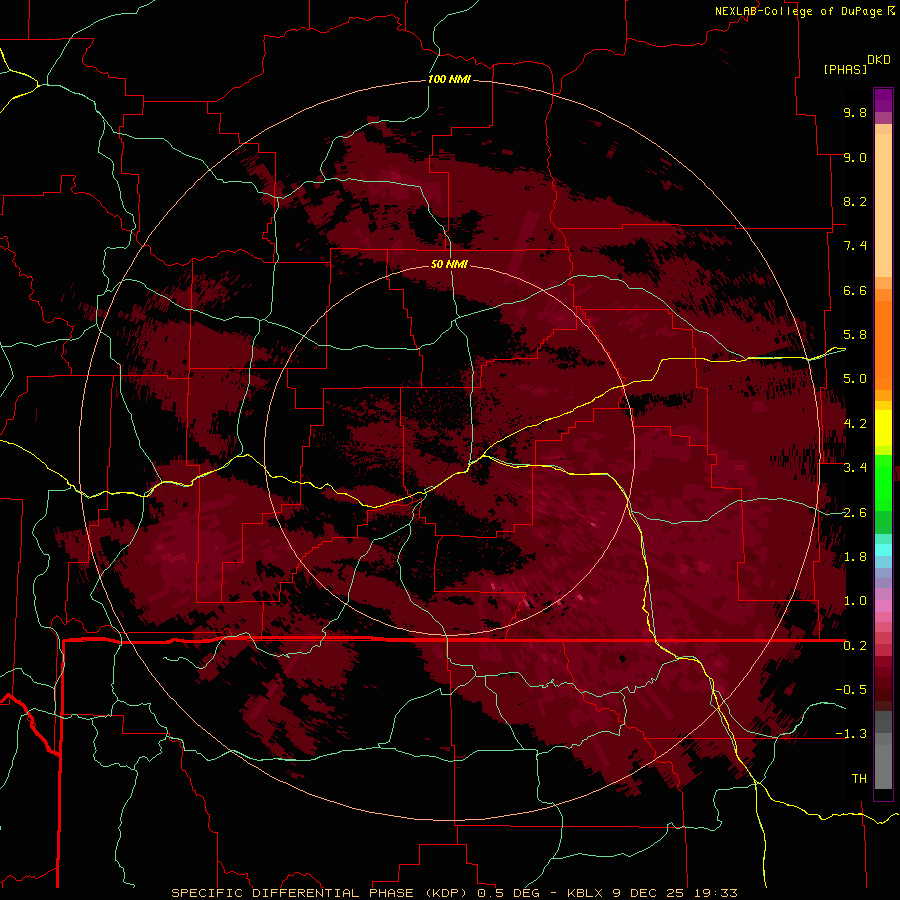Click the 'KBLX' radar station identifier

pos(584,893)
